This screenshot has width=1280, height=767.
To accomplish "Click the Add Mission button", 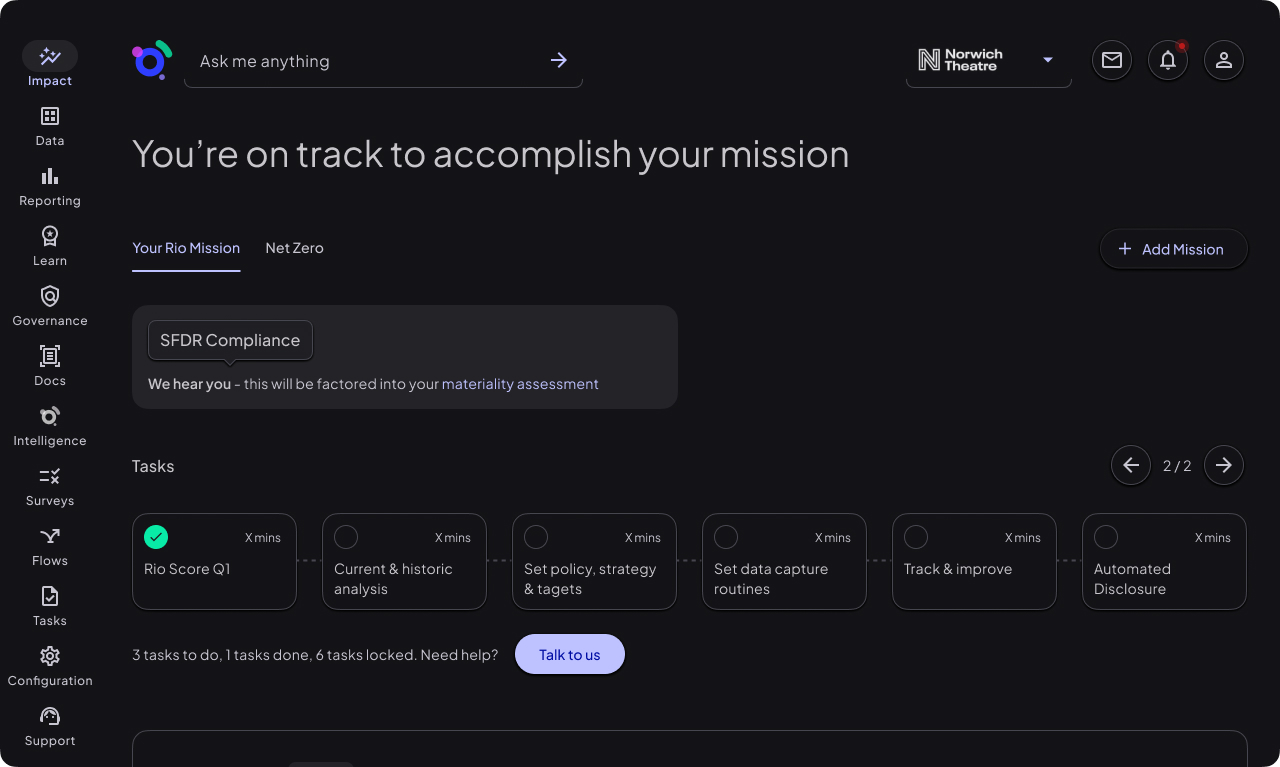I will tap(1173, 249).
